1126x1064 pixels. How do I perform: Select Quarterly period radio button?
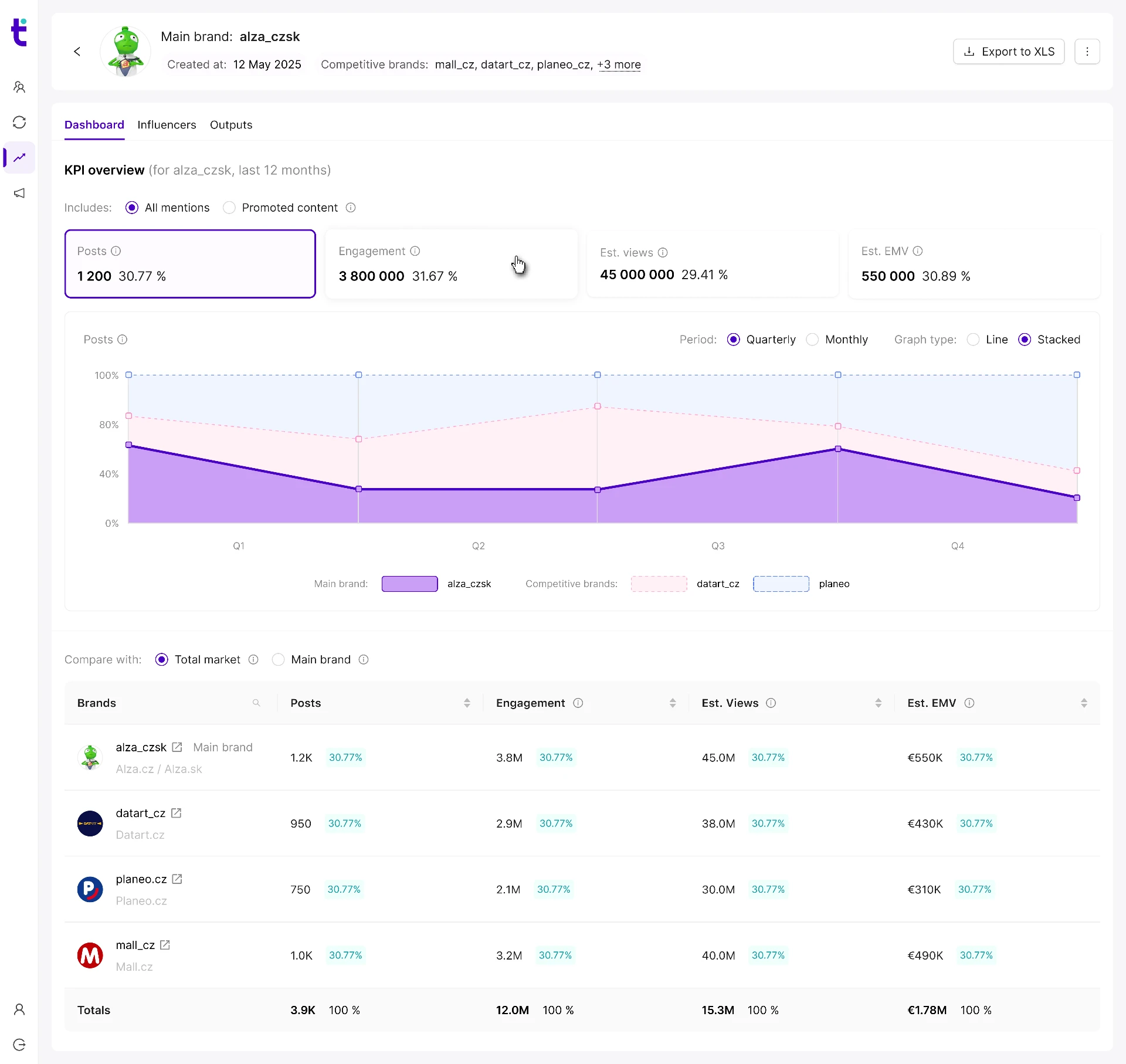[x=733, y=340]
